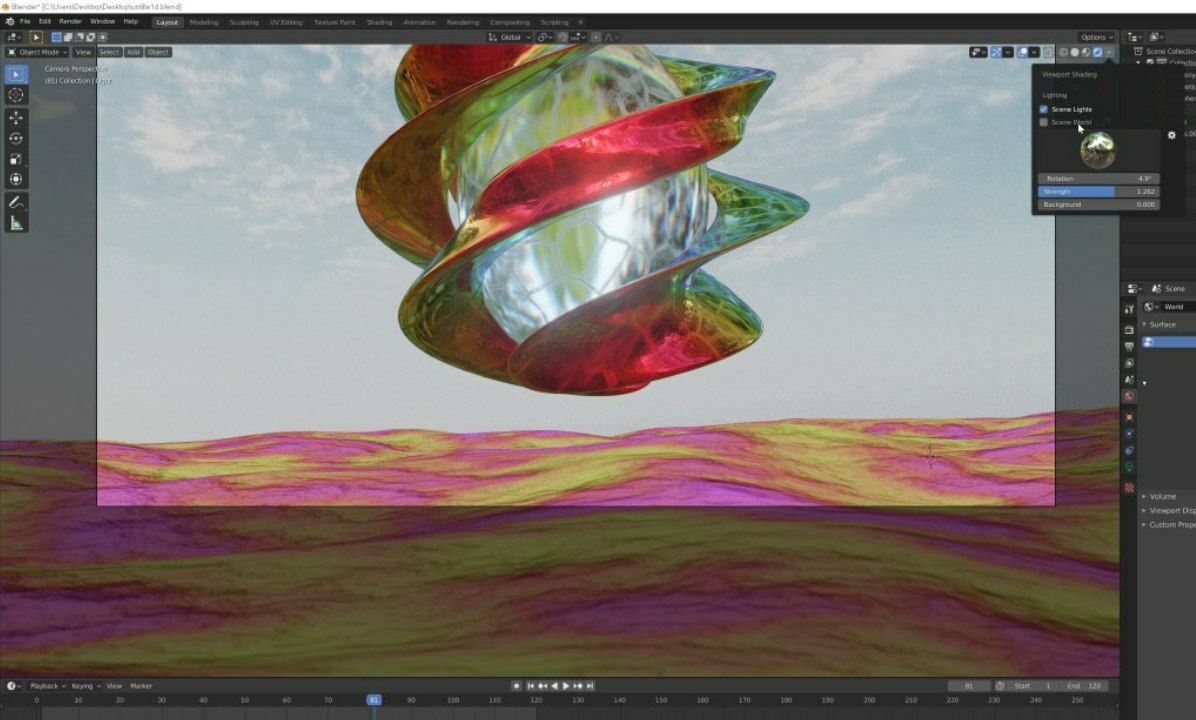The width and height of the screenshot is (1196, 720).
Task: Open the Texture properties tab
Action: coord(1129,487)
